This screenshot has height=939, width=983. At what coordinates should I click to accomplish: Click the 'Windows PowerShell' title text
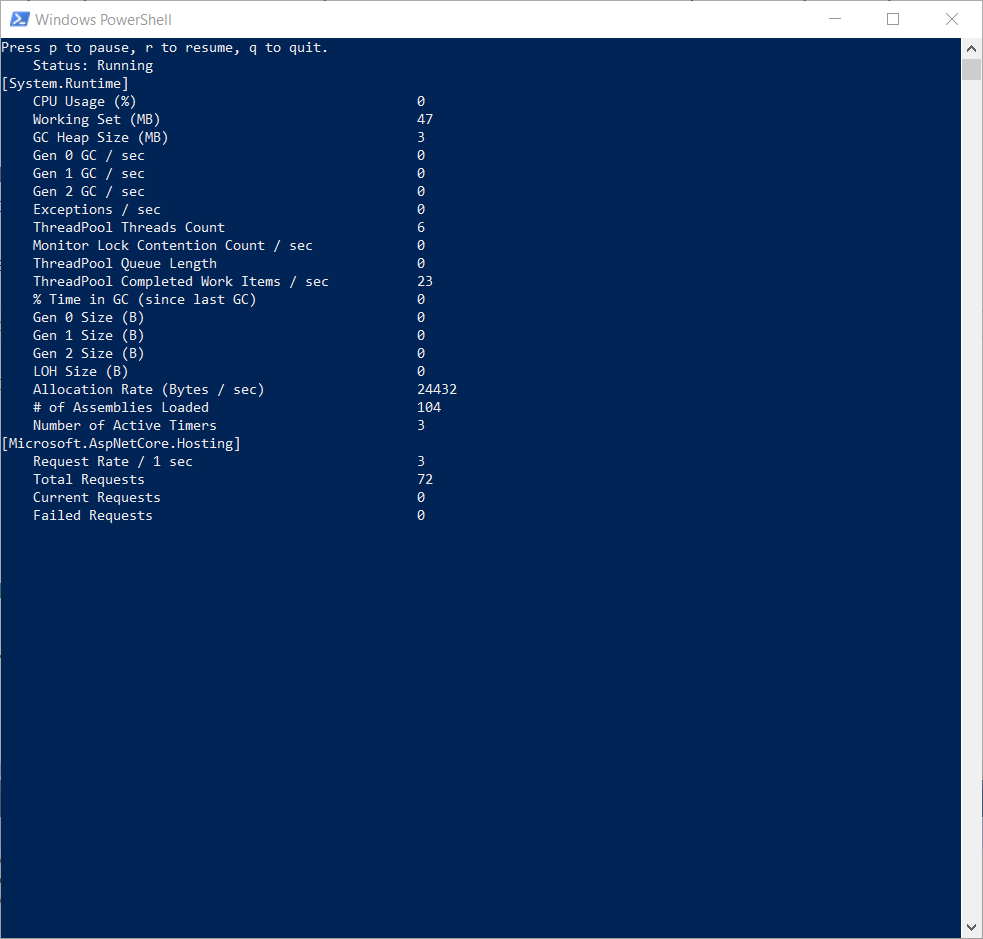coord(103,20)
